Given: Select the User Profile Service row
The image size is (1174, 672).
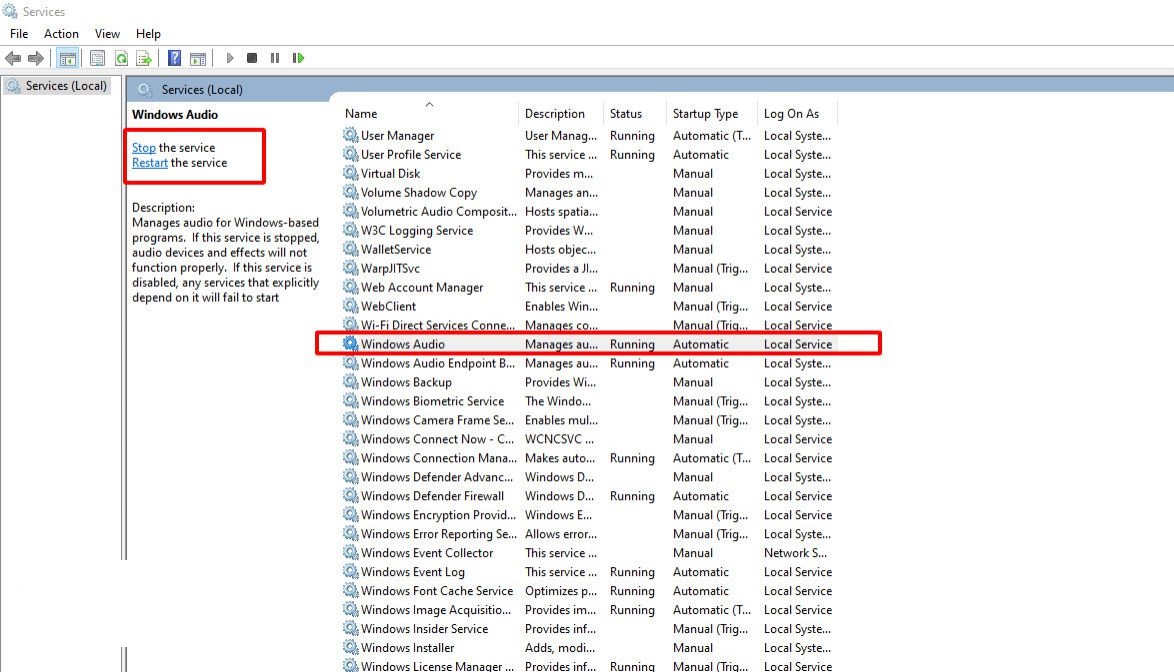Looking at the screenshot, I should pyautogui.click(x=589, y=155).
